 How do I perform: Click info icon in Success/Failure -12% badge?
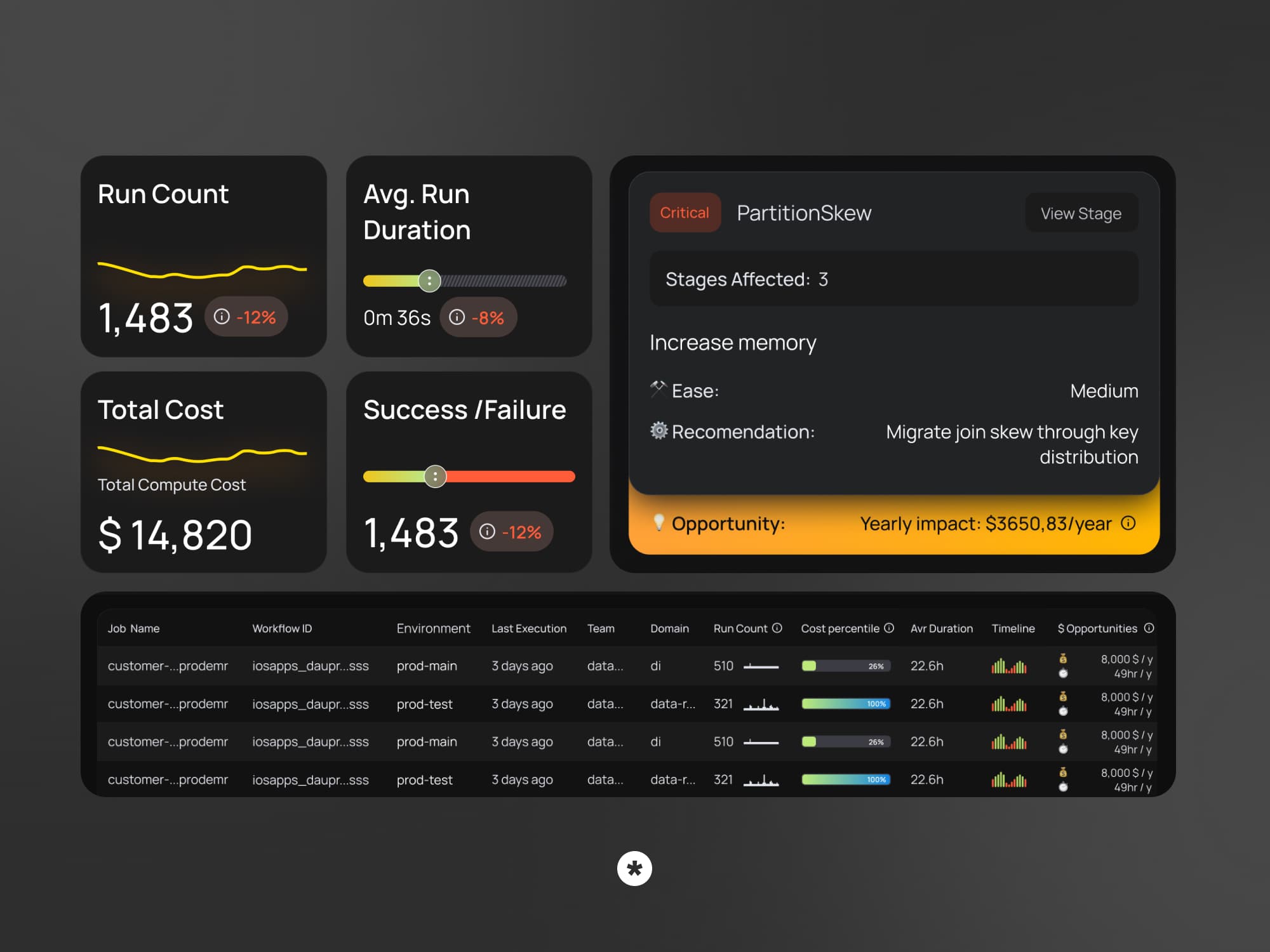[487, 531]
